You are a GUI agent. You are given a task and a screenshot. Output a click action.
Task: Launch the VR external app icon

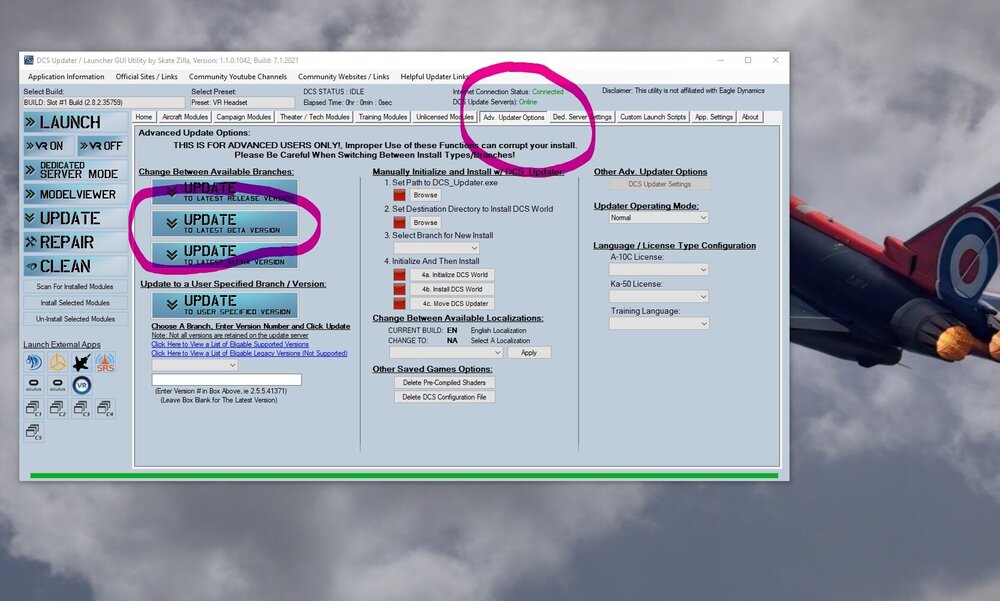coord(82,385)
